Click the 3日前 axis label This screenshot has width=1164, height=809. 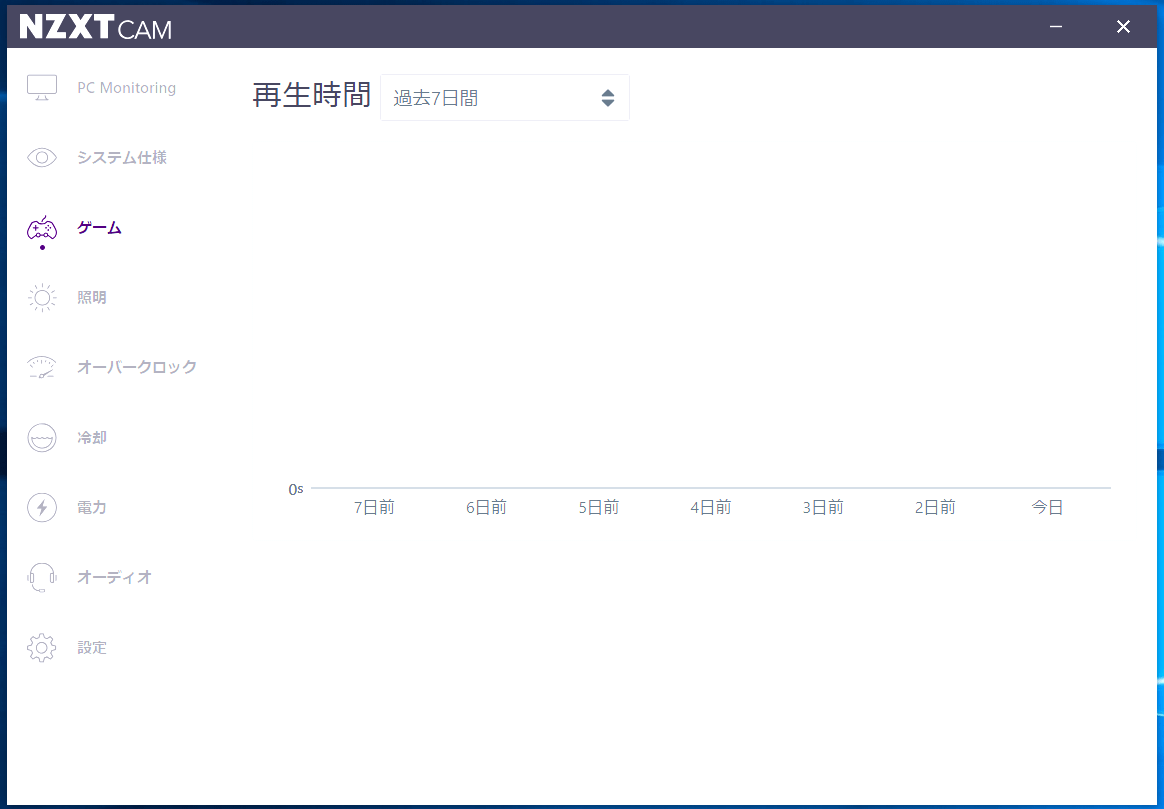click(823, 508)
